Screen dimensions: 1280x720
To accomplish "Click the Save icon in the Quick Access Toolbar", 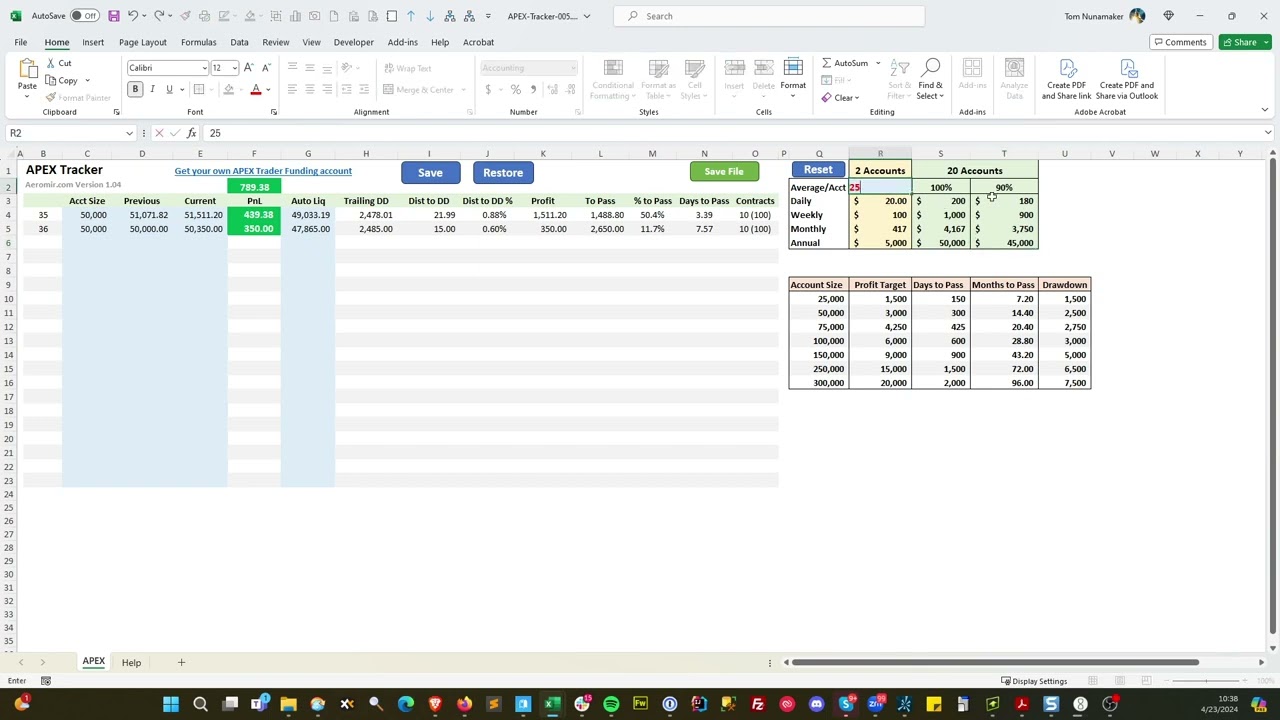I will click(113, 16).
